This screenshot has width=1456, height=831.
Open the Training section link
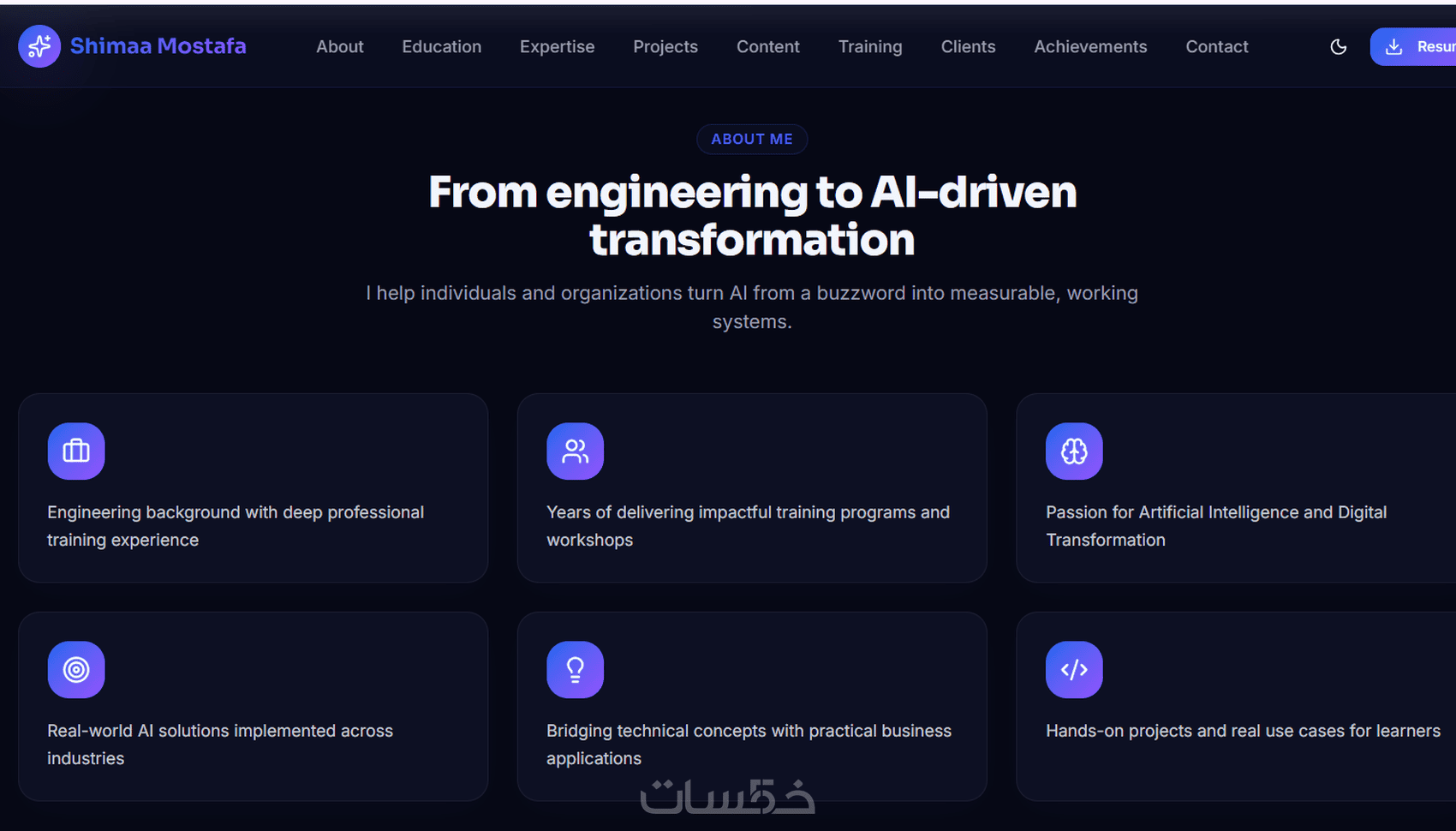[x=870, y=47]
